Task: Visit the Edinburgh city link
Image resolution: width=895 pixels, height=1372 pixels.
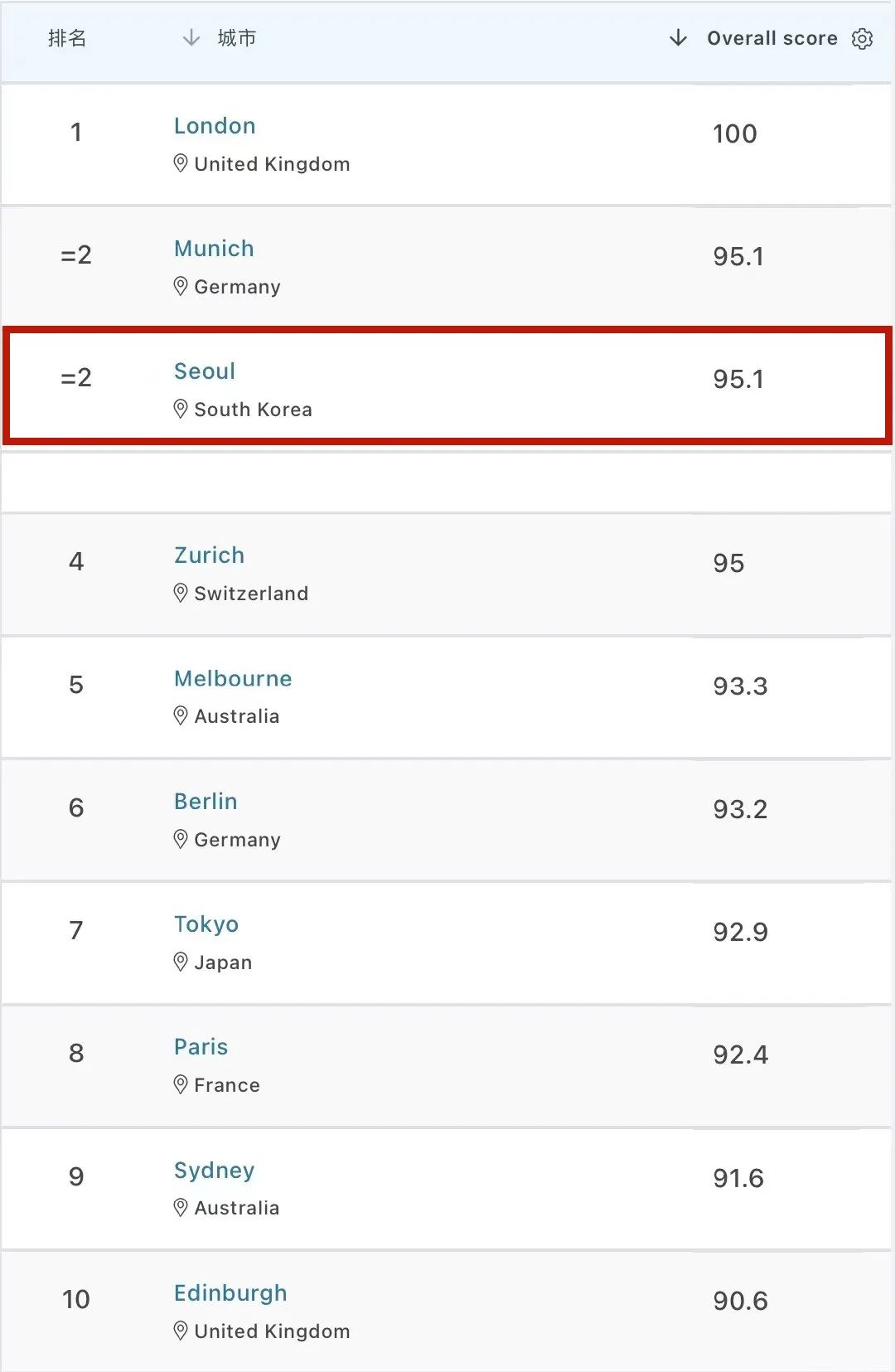Action: (x=230, y=1293)
